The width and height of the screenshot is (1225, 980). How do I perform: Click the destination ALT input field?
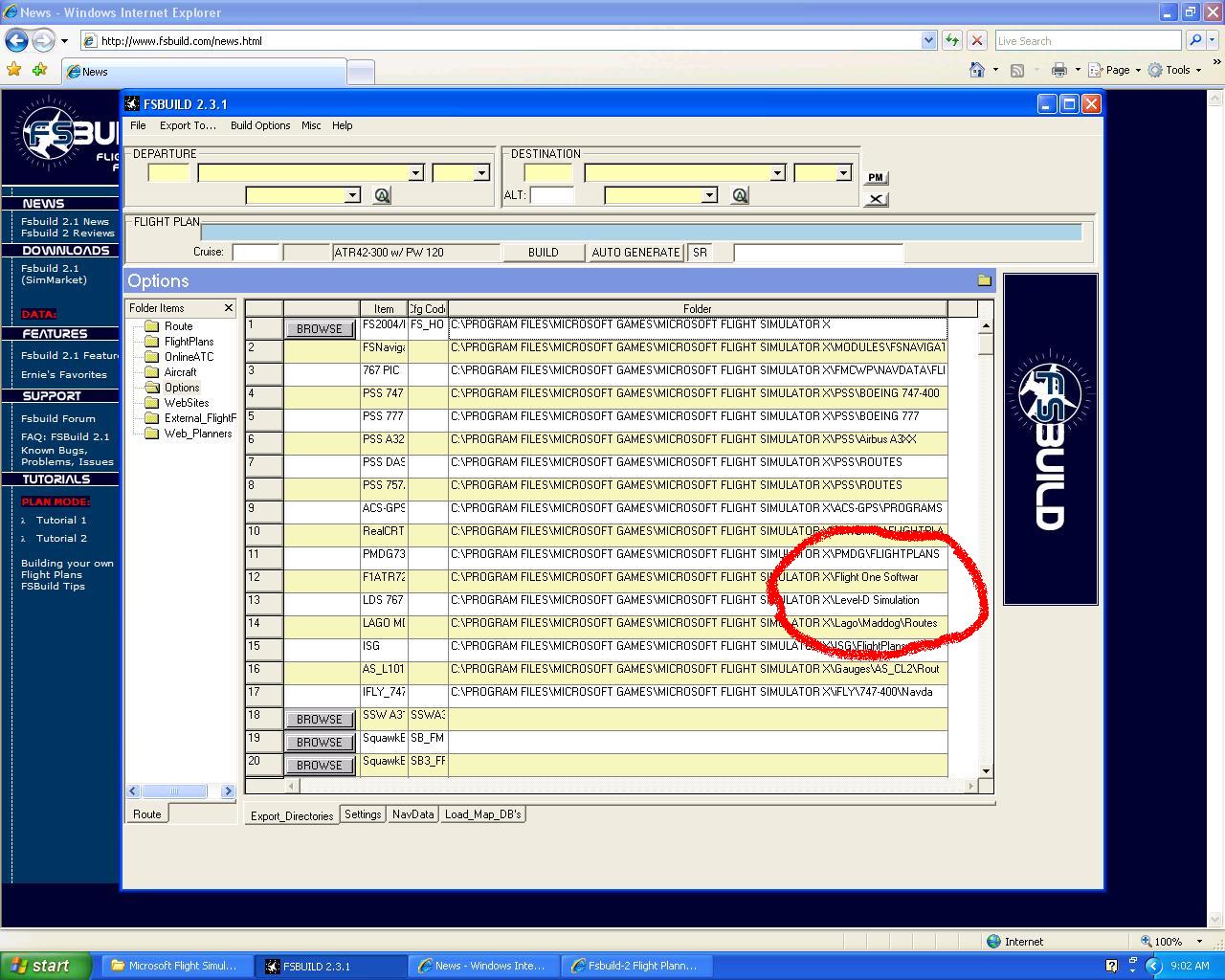click(552, 195)
